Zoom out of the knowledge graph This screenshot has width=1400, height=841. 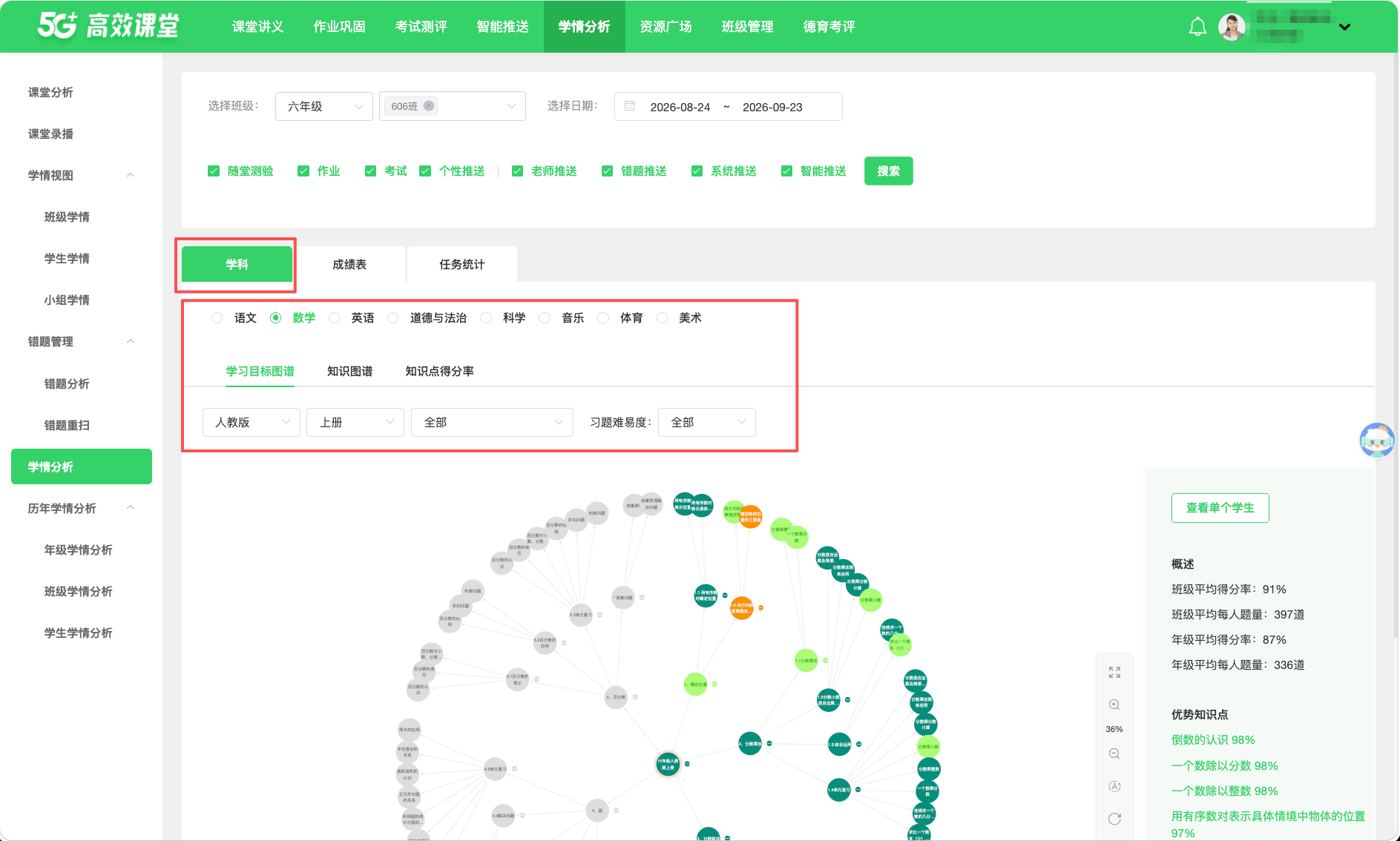1114,753
